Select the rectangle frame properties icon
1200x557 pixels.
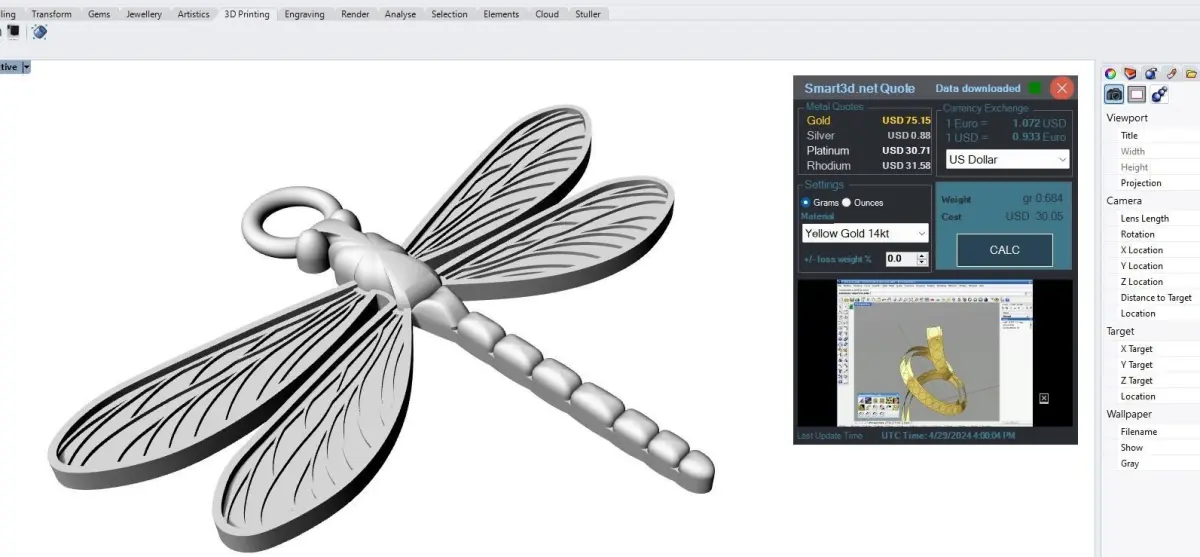click(x=1137, y=95)
